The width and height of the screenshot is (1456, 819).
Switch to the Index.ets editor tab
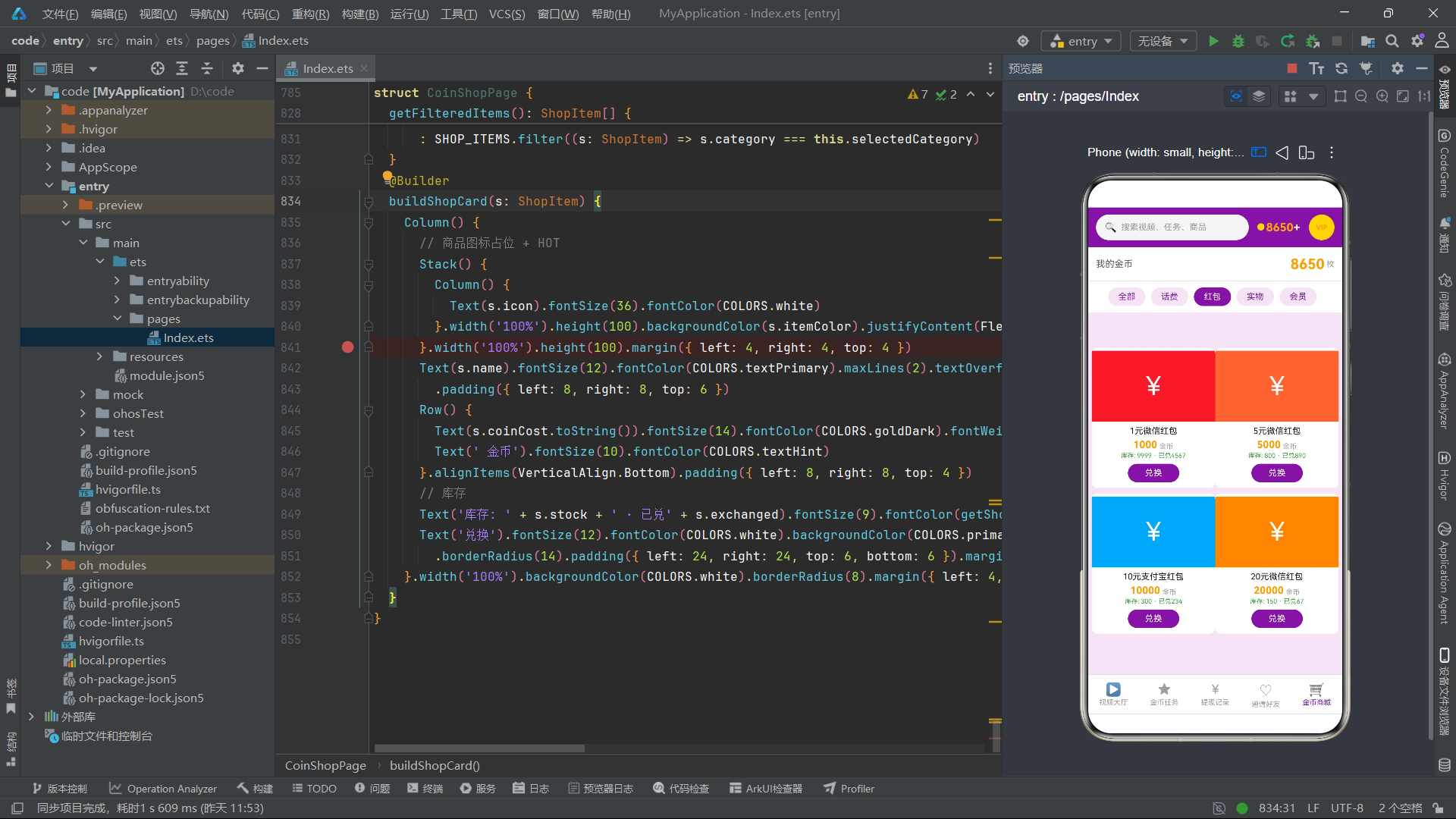click(x=328, y=68)
